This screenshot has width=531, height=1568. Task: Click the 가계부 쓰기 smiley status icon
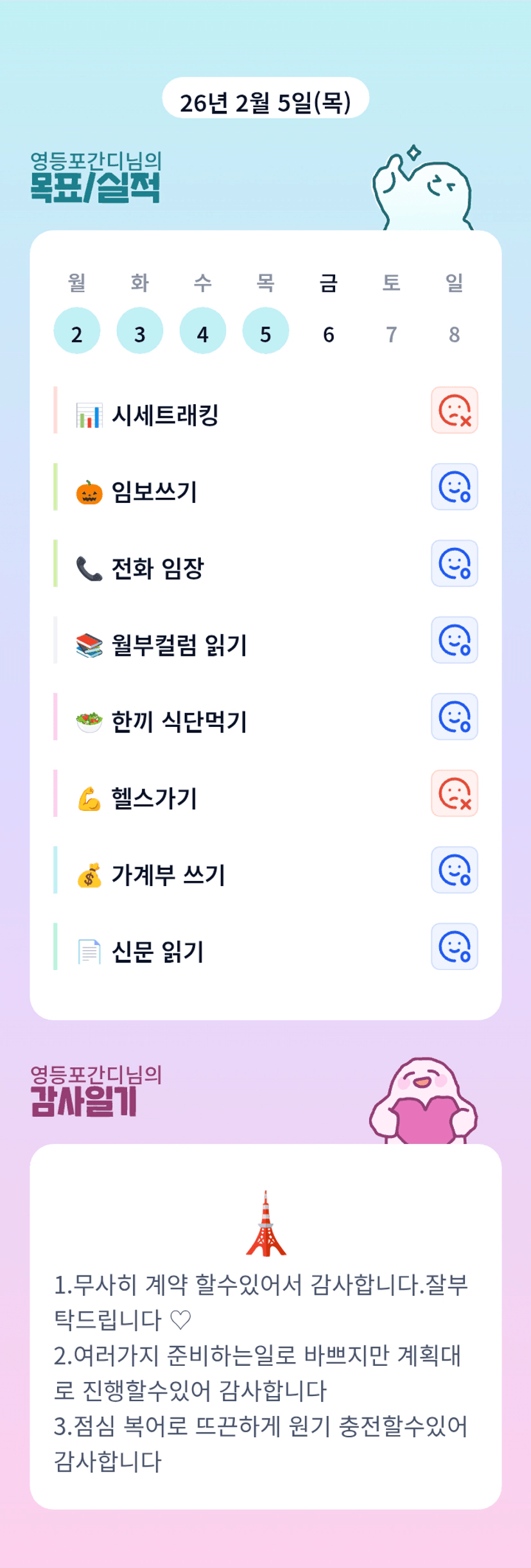pos(454,870)
